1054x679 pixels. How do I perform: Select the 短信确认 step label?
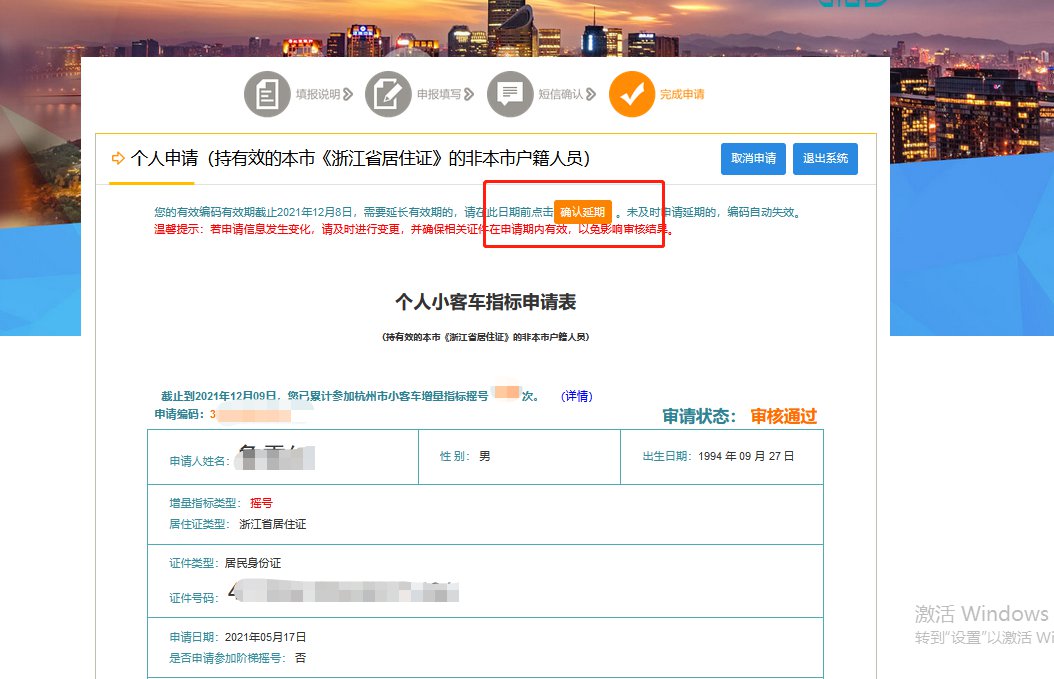pos(560,95)
